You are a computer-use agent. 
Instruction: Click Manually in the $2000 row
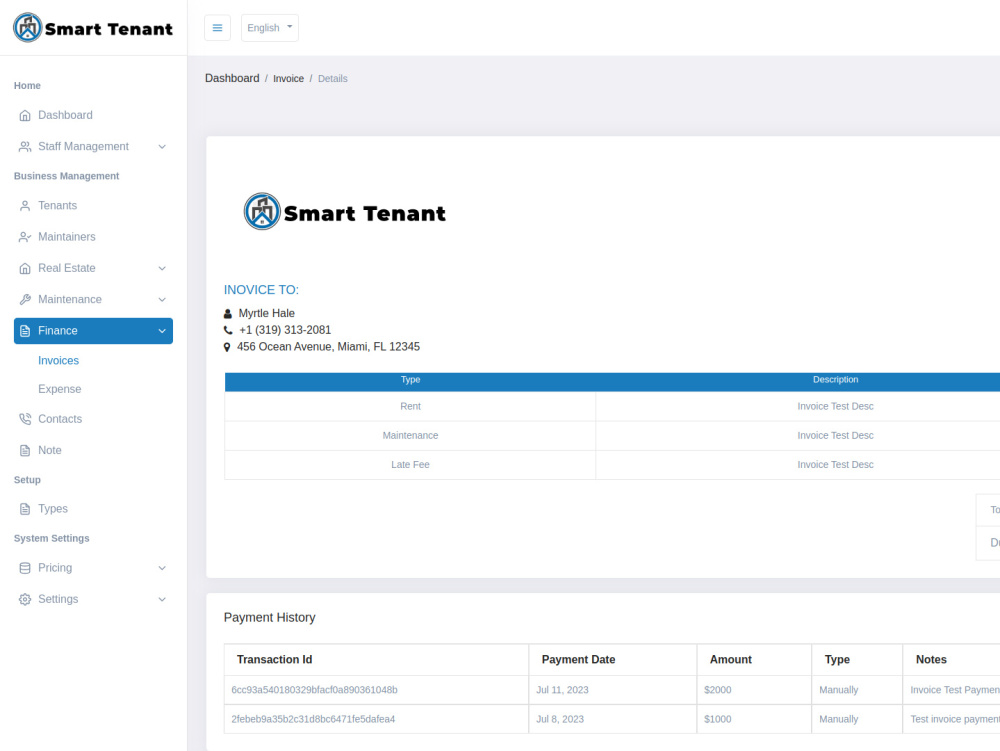(839, 690)
